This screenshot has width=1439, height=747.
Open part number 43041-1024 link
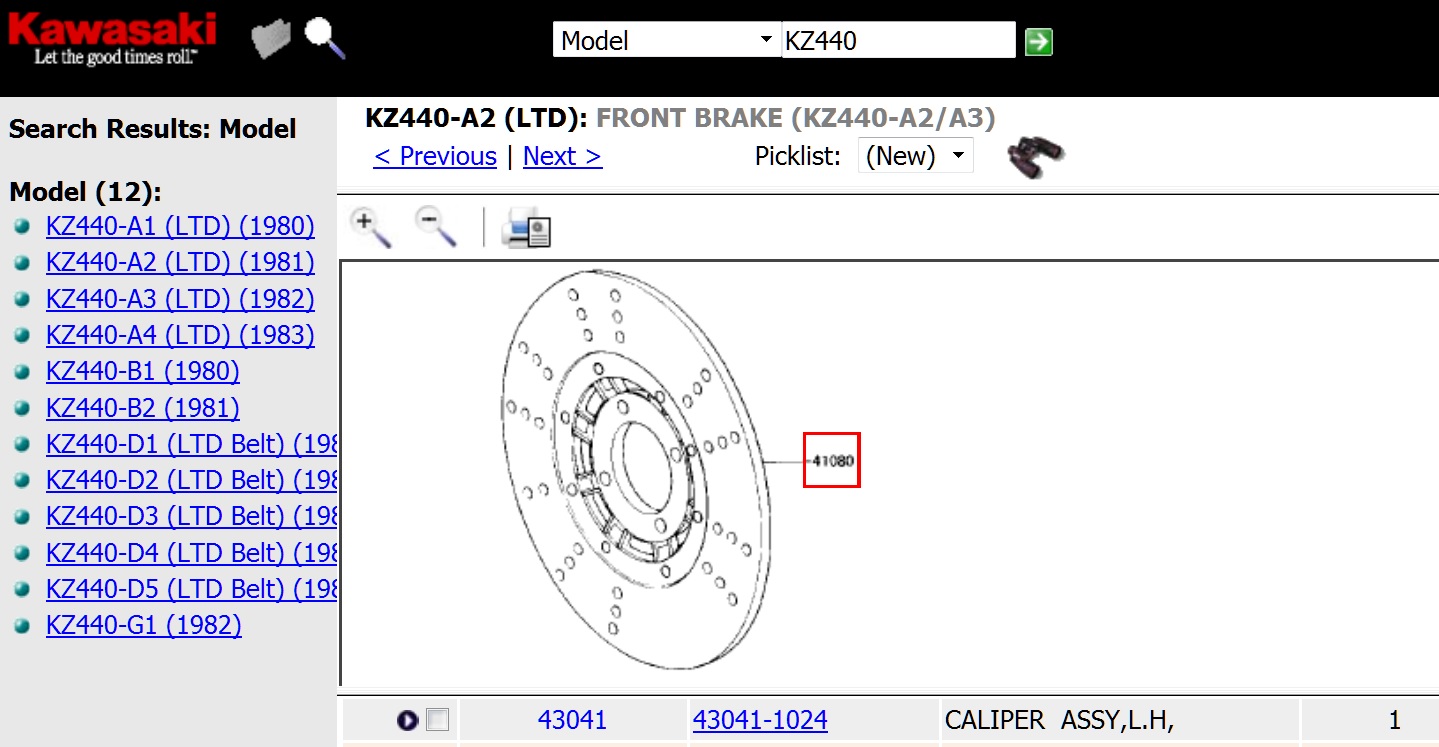click(760, 720)
